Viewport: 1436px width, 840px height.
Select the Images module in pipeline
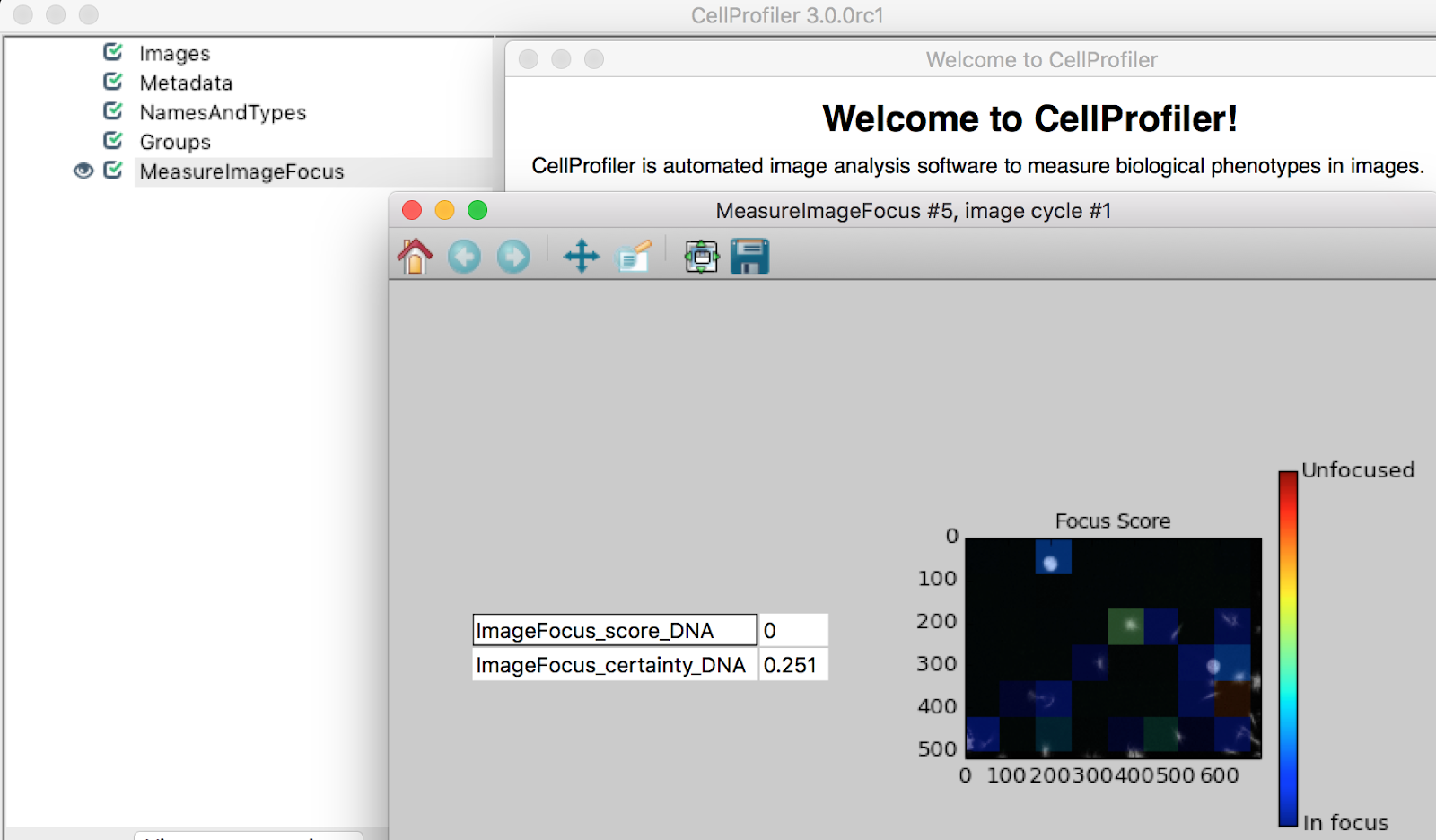(175, 54)
